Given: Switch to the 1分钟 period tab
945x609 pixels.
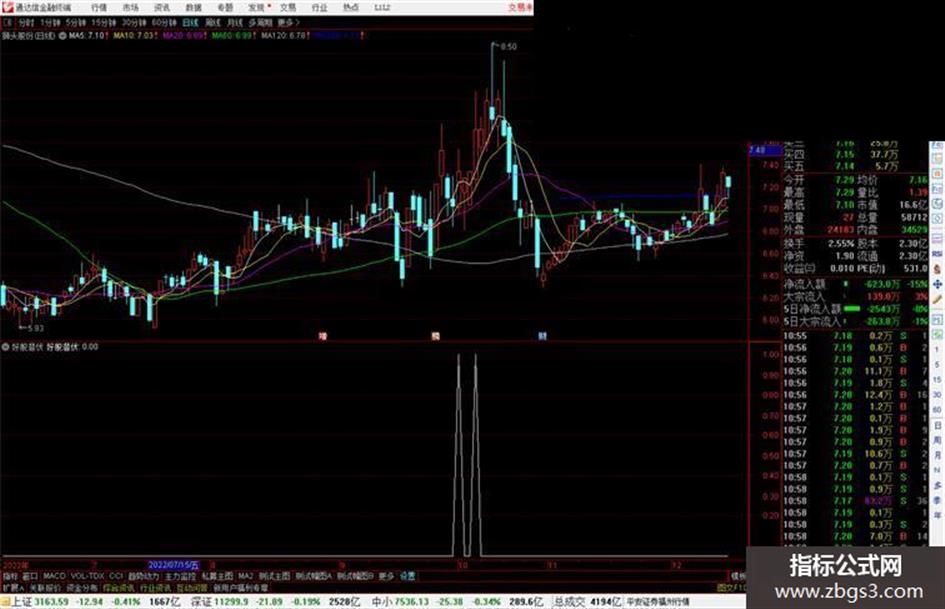Looking at the screenshot, I should pyautogui.click(x=50, y=22).
